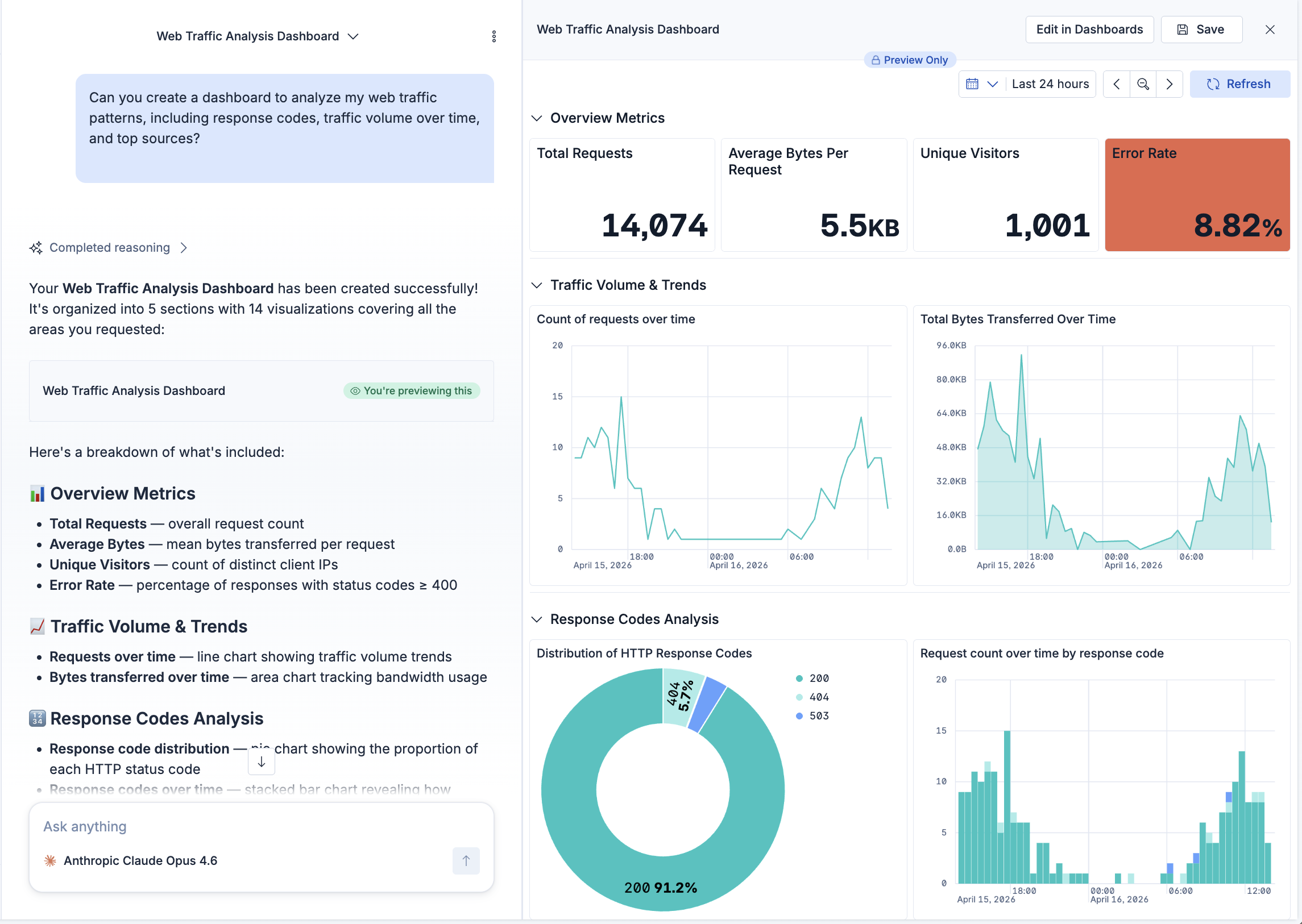Open the three-dot overflow menu in chat panel
The height and width of the screenshot is (924, 1302).
tap(494, 36)
